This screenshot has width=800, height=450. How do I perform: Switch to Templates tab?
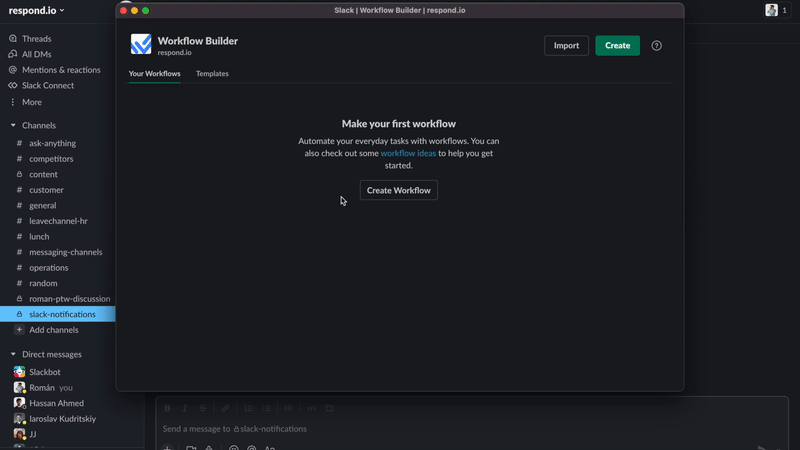(x=212, y=73)
